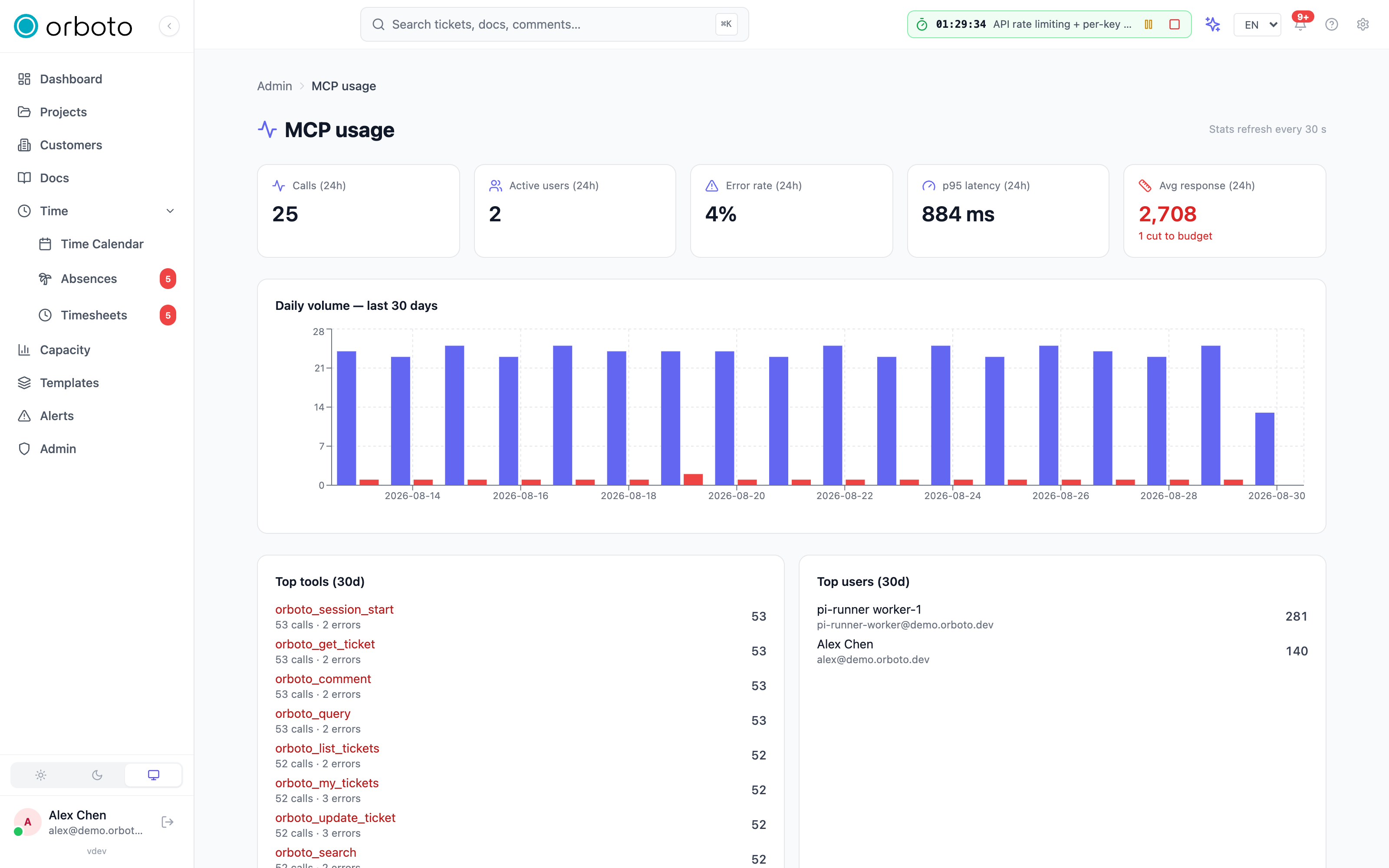The height and width of the screenshot is (868, 1389).
Task: Open the orboto_list_tickets tool link
Action: tap(327, 748)
